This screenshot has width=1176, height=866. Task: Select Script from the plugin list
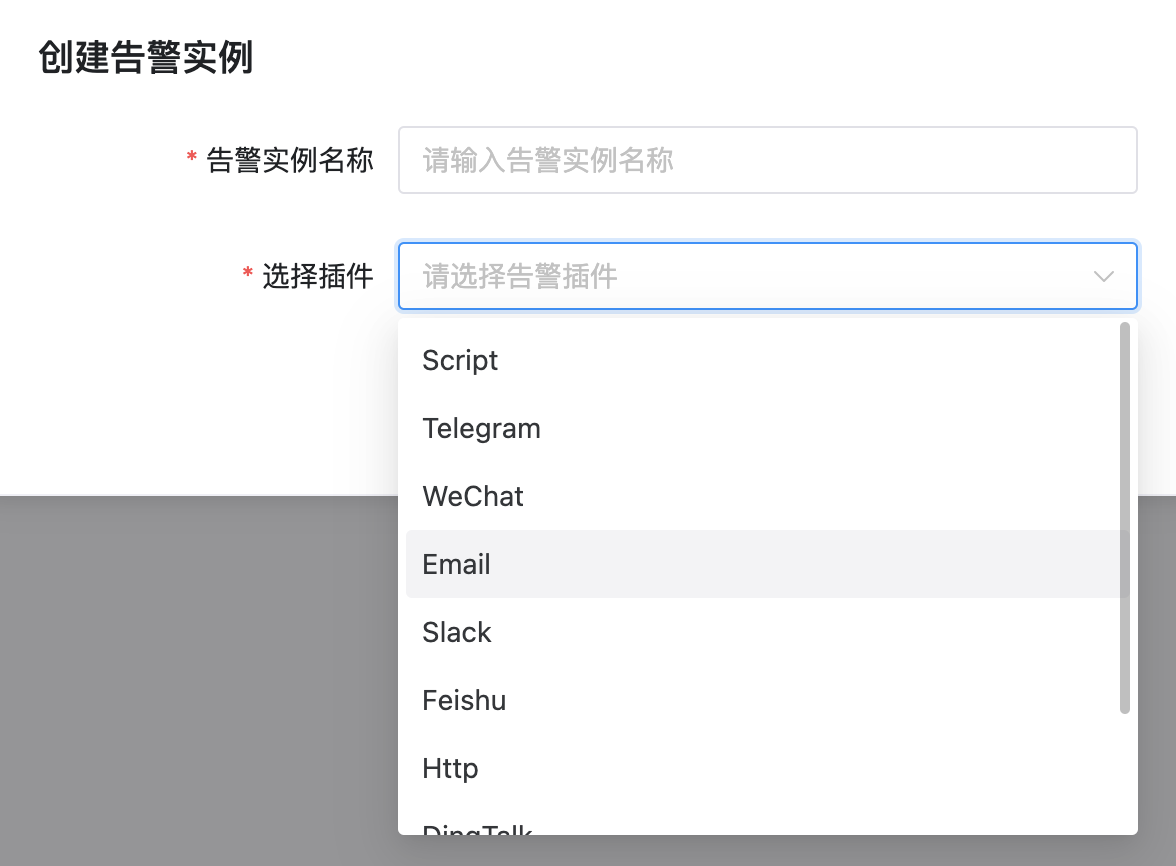(460, 360)
